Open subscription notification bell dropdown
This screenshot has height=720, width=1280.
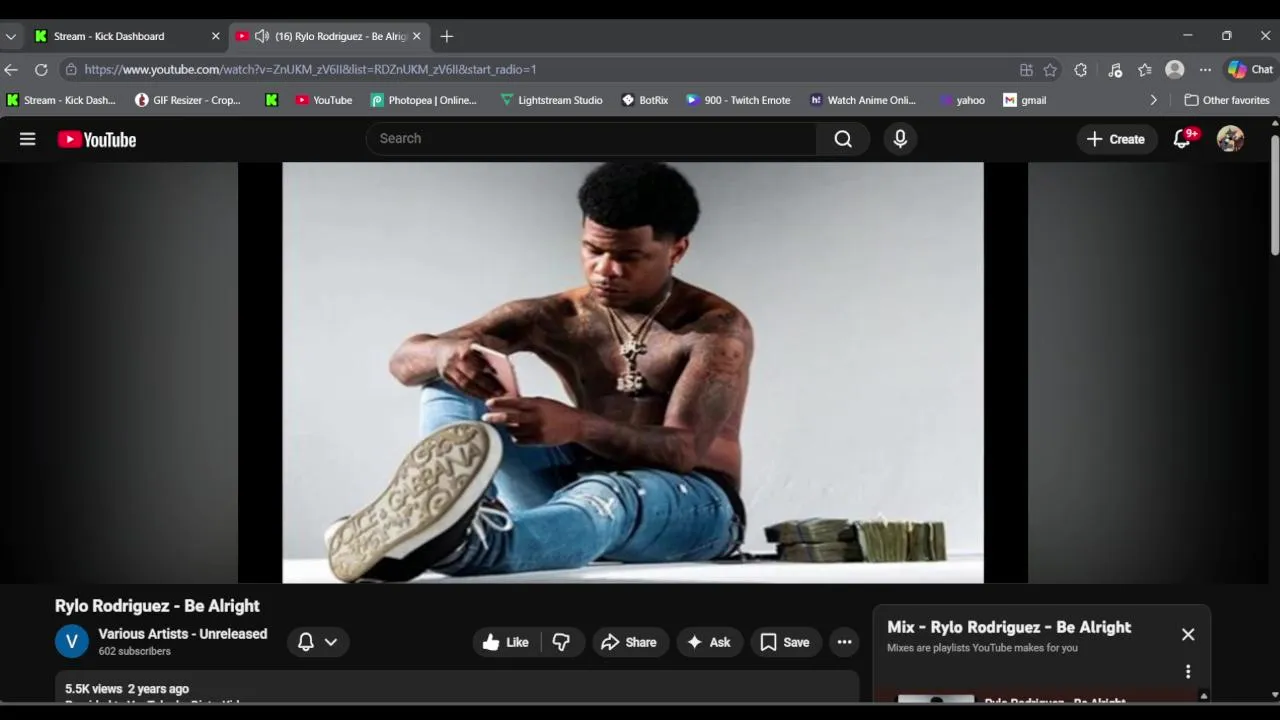click(318, 642)
